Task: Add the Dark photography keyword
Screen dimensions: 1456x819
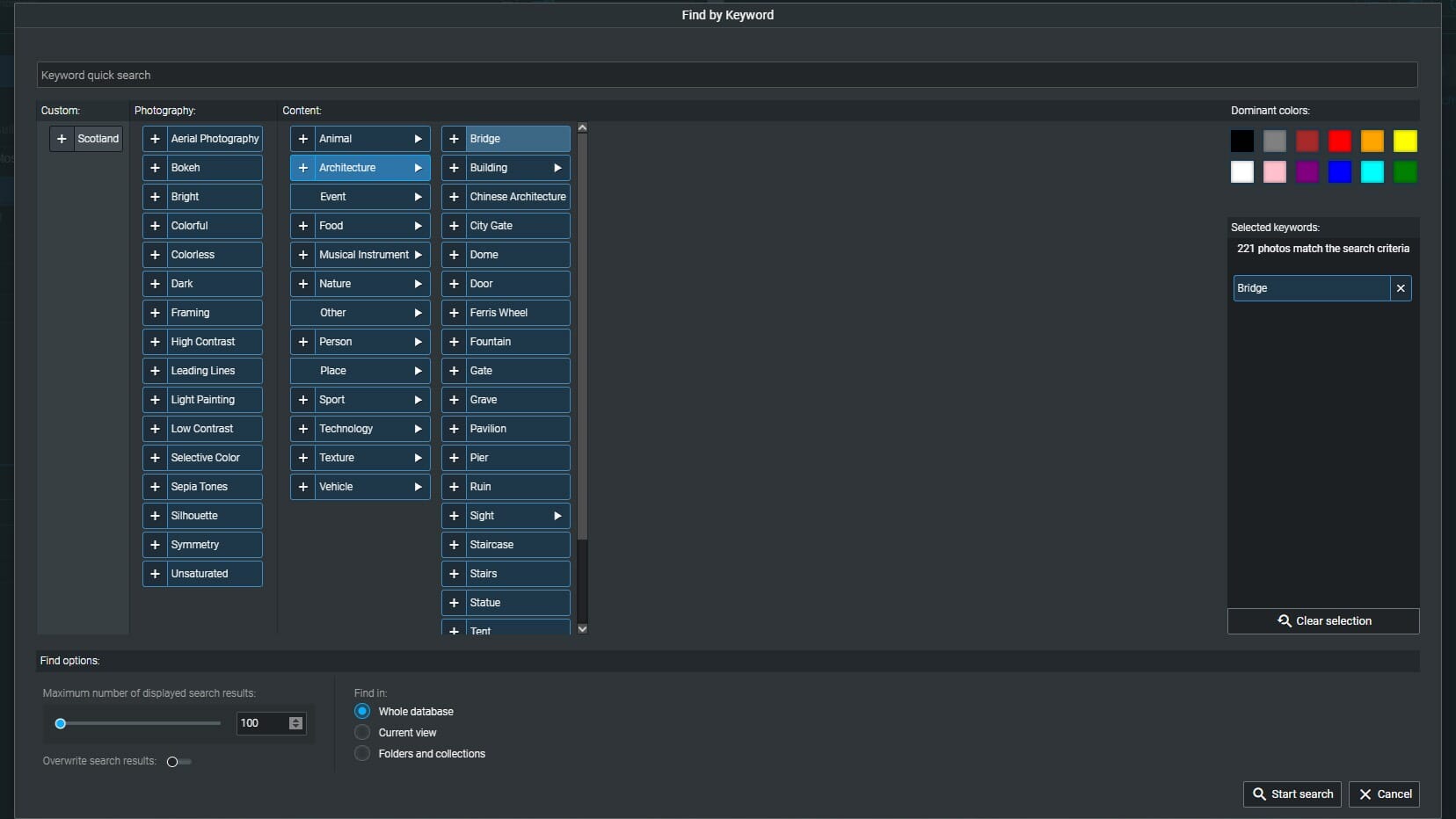Action: 153,284
